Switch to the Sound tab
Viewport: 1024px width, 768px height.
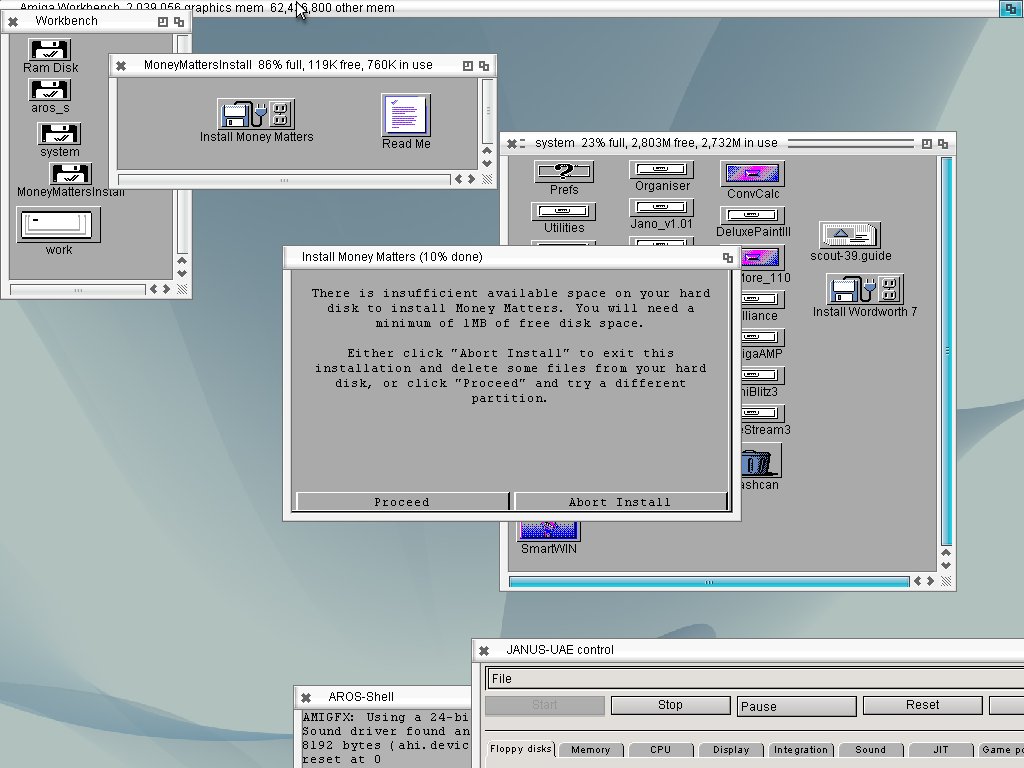(871, 750)
